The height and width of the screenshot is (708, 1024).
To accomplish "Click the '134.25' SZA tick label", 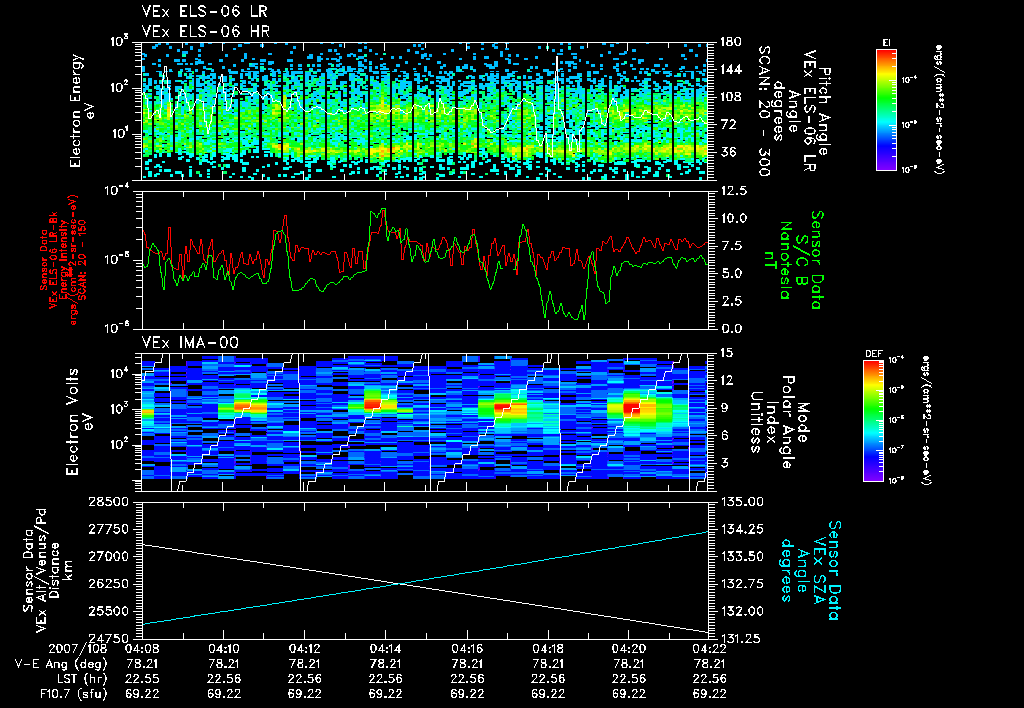I will point(741,529).
